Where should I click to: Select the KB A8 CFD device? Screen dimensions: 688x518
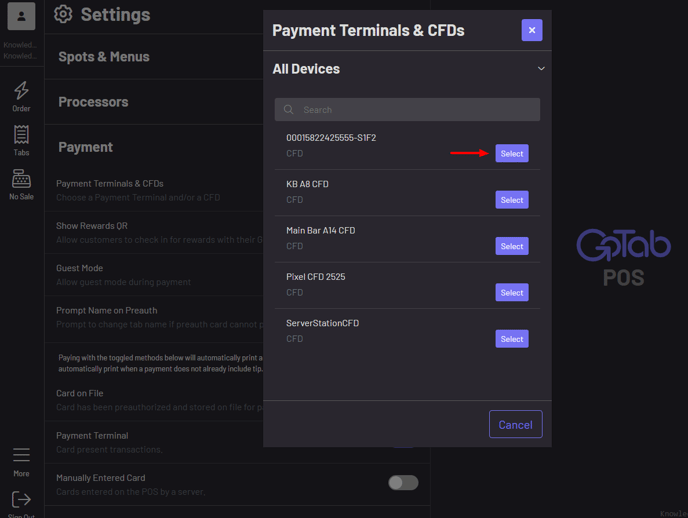(512, 200)
